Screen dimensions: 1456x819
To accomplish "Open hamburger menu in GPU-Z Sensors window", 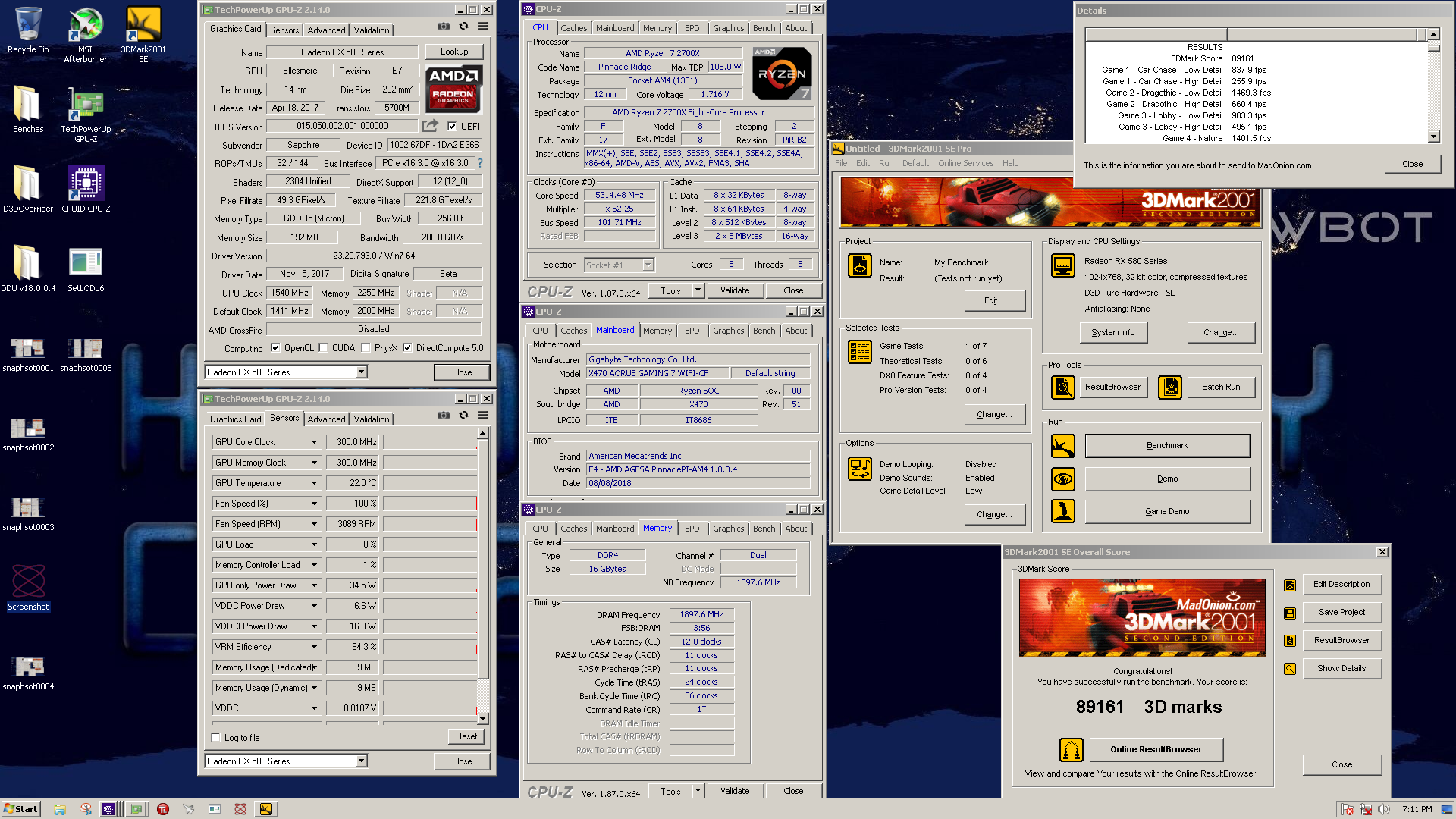I will pyautogui.click(x=482, y=416).
